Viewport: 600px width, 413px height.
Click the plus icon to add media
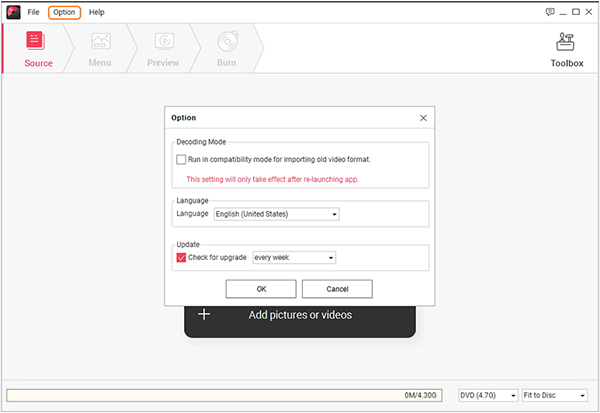(x=204, y=315)
